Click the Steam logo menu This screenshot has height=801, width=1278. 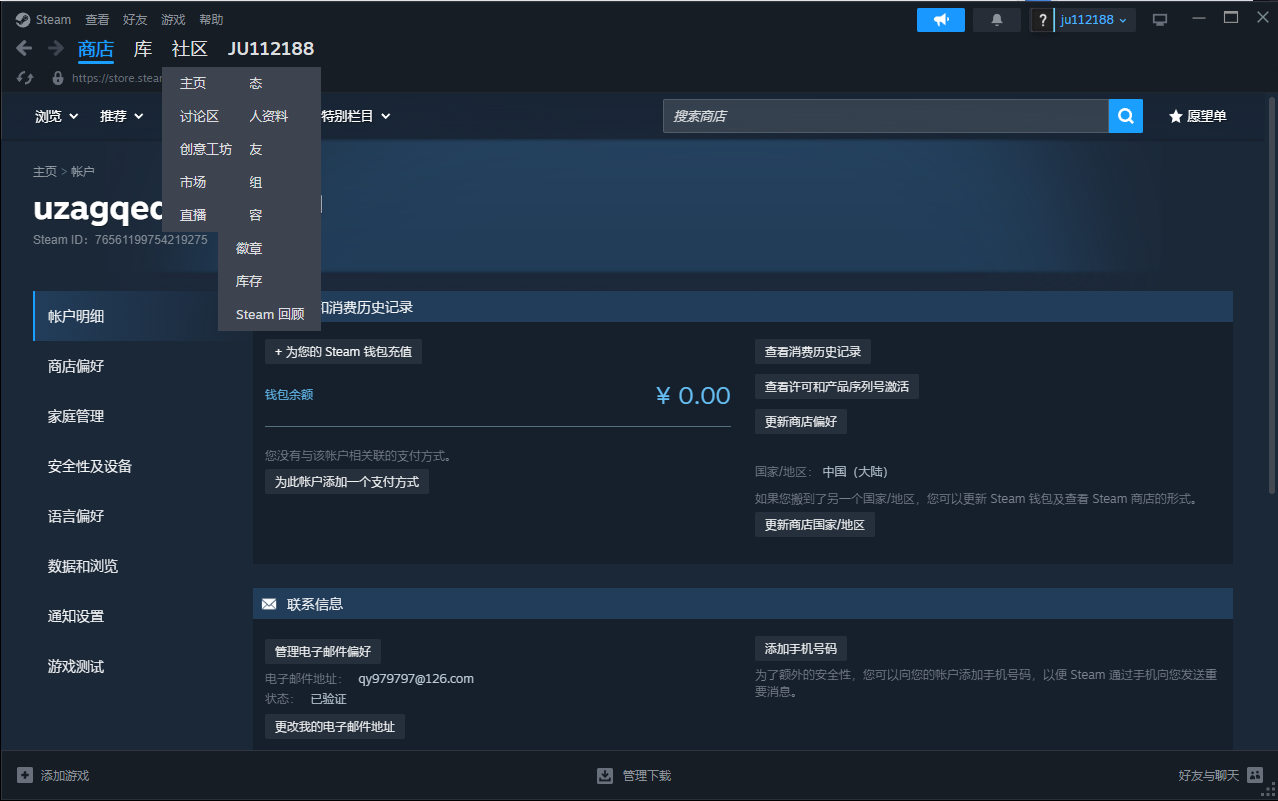click(x=44, y=19)
